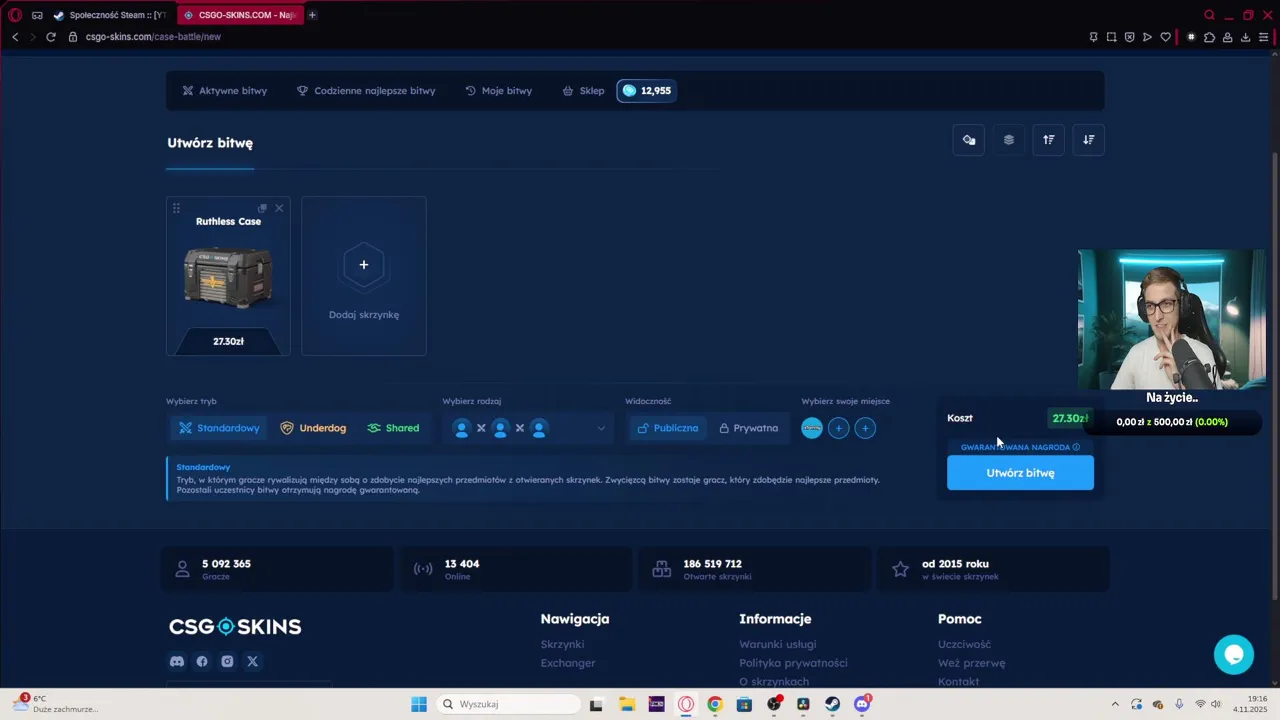Select the Underdog battle mode
Viewport: 1280px width, 720px height.
(x=313, y=428)
